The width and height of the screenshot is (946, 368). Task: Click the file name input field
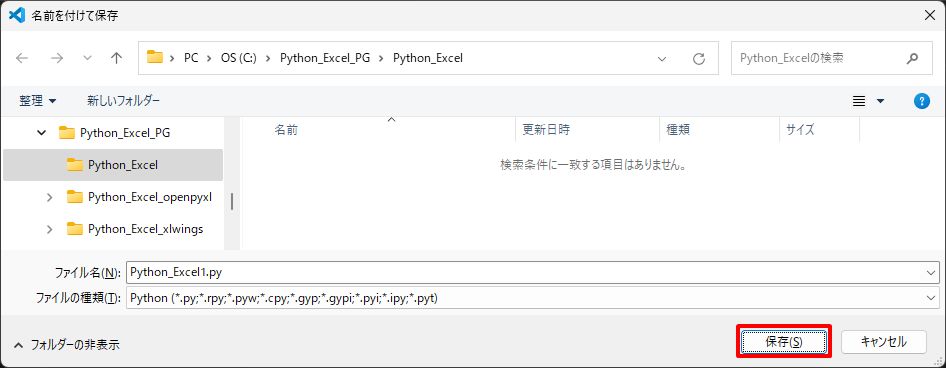pos(525,273)
